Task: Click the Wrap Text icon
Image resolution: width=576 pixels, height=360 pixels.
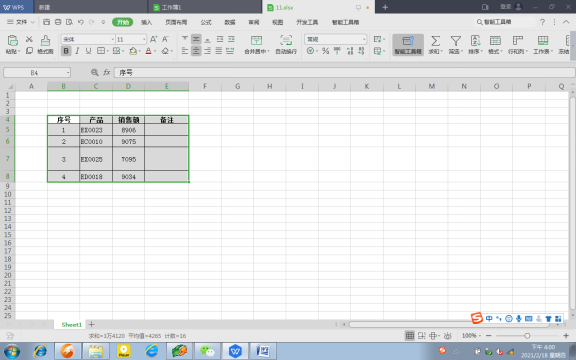Action: click(x=286, y=40)
